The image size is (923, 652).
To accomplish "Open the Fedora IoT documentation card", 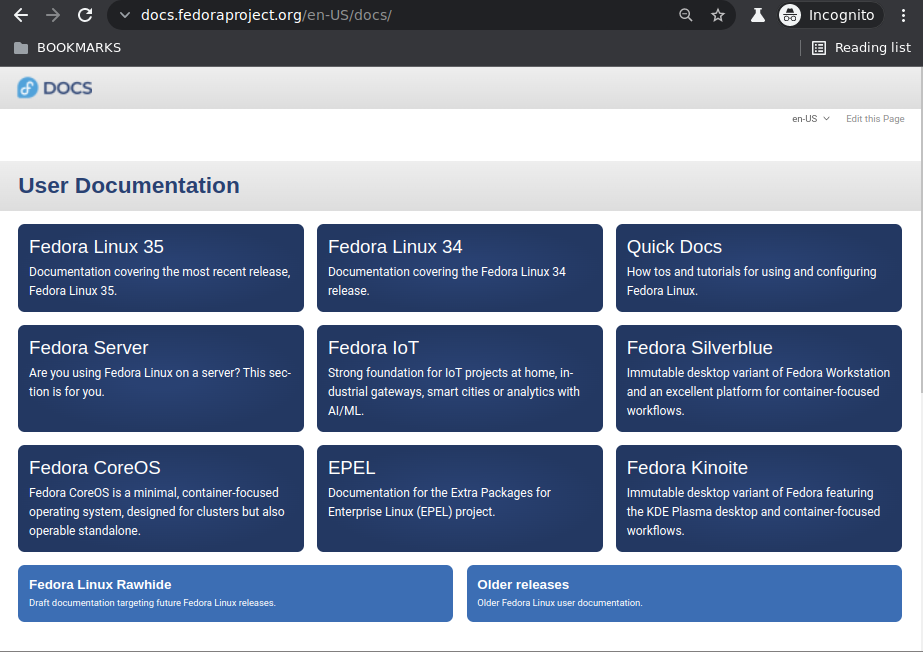I will (x=460, y=378).
